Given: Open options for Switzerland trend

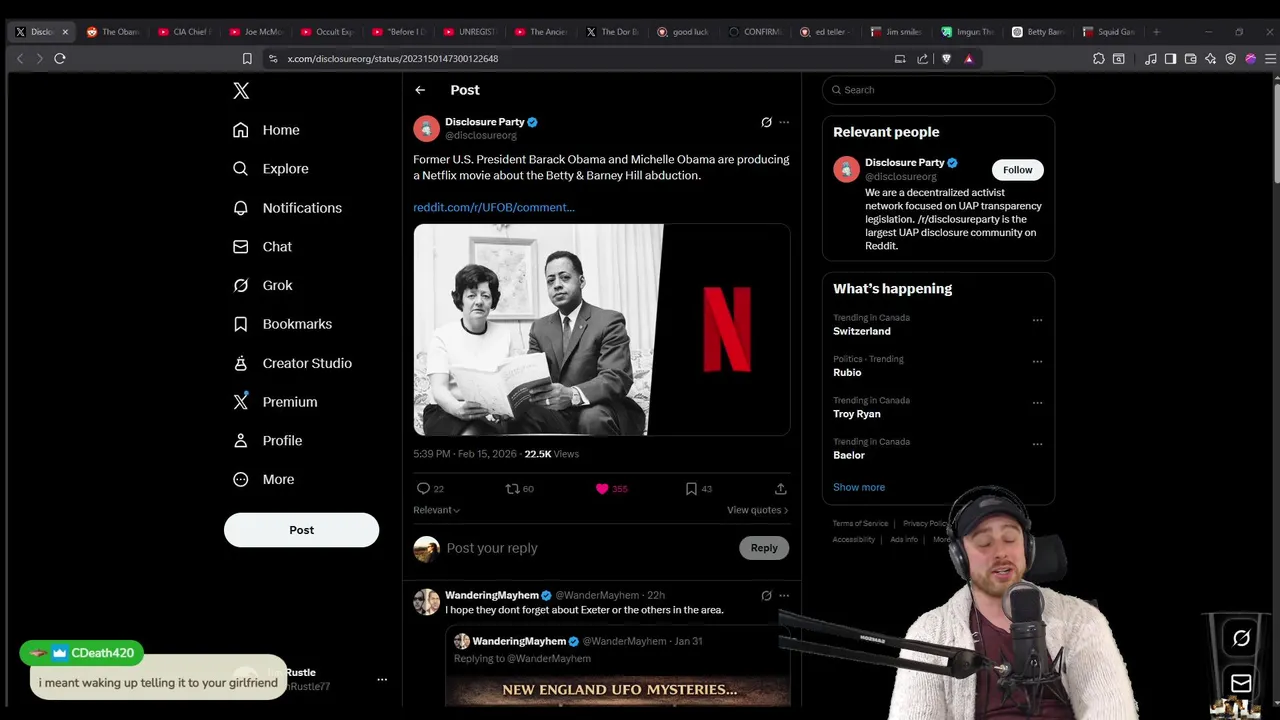Looking at the screenshot, I should (1037, 320).
